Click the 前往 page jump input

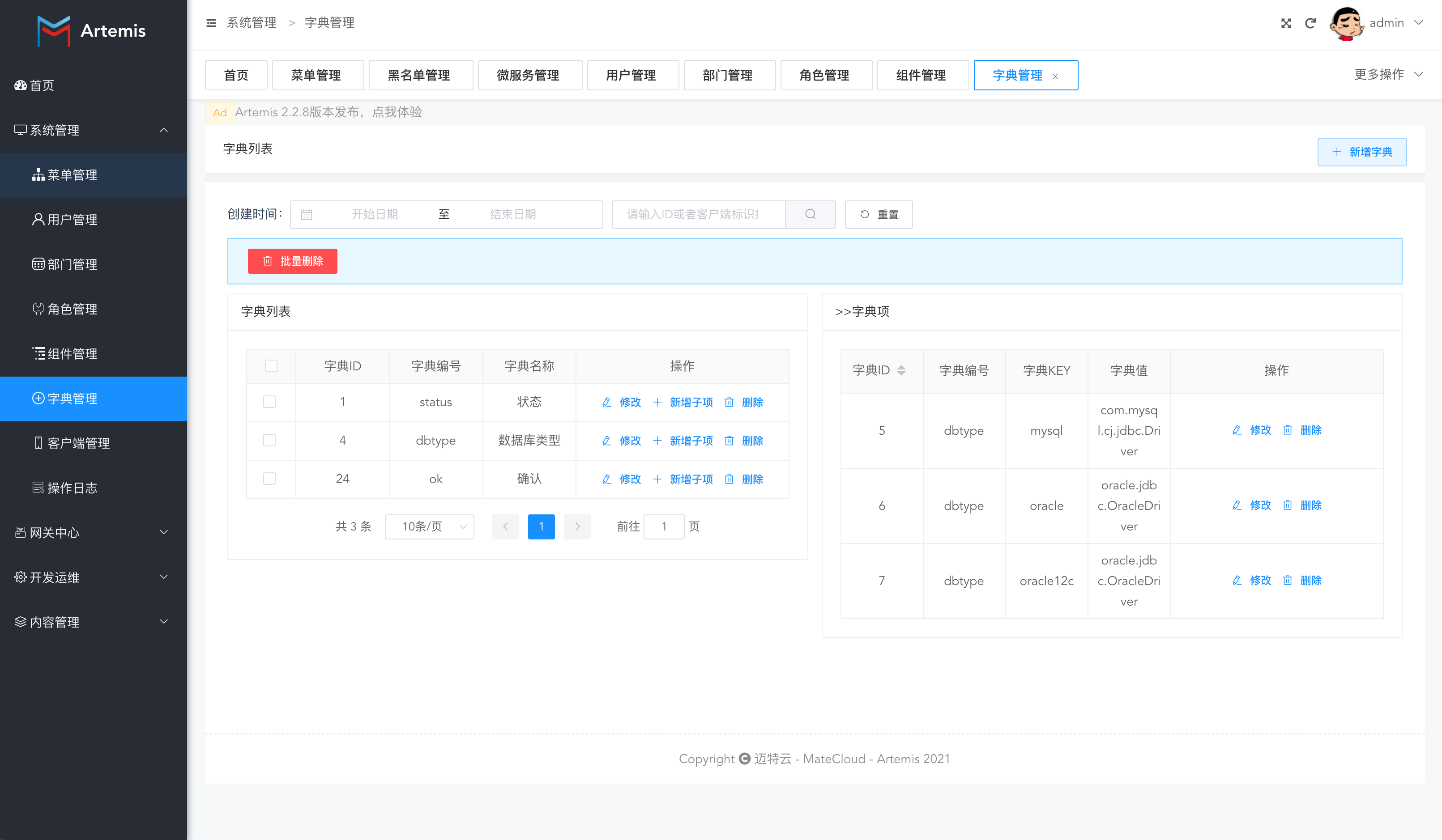664,526
